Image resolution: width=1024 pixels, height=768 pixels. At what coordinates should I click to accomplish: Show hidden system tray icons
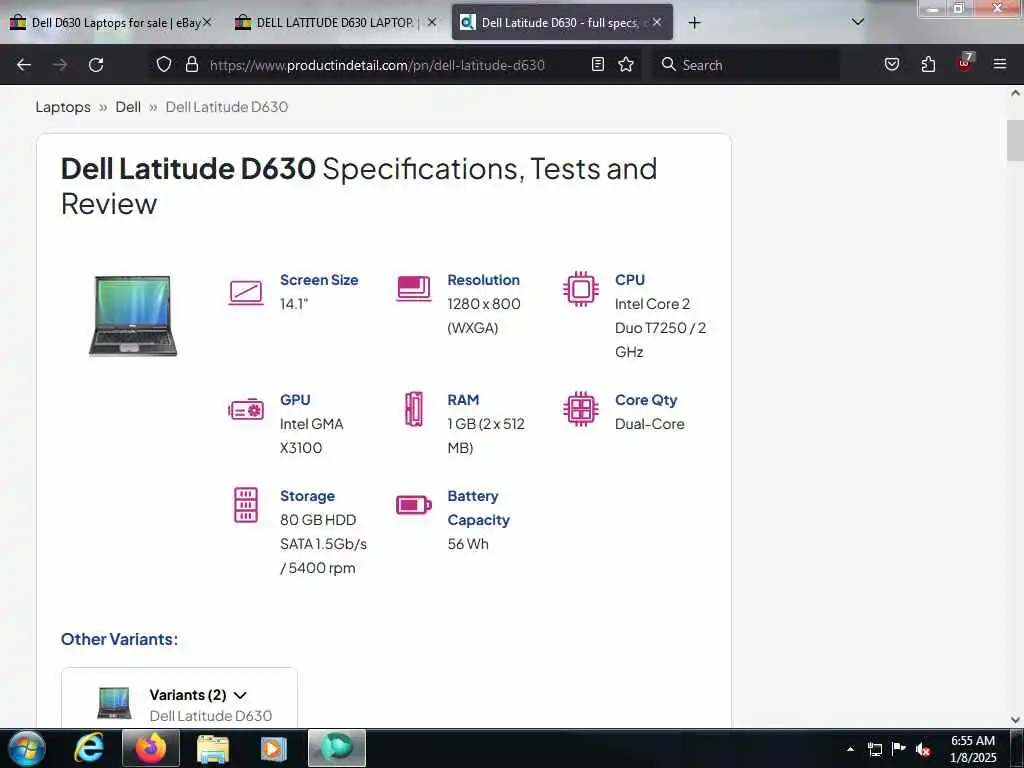coord(850,749)
